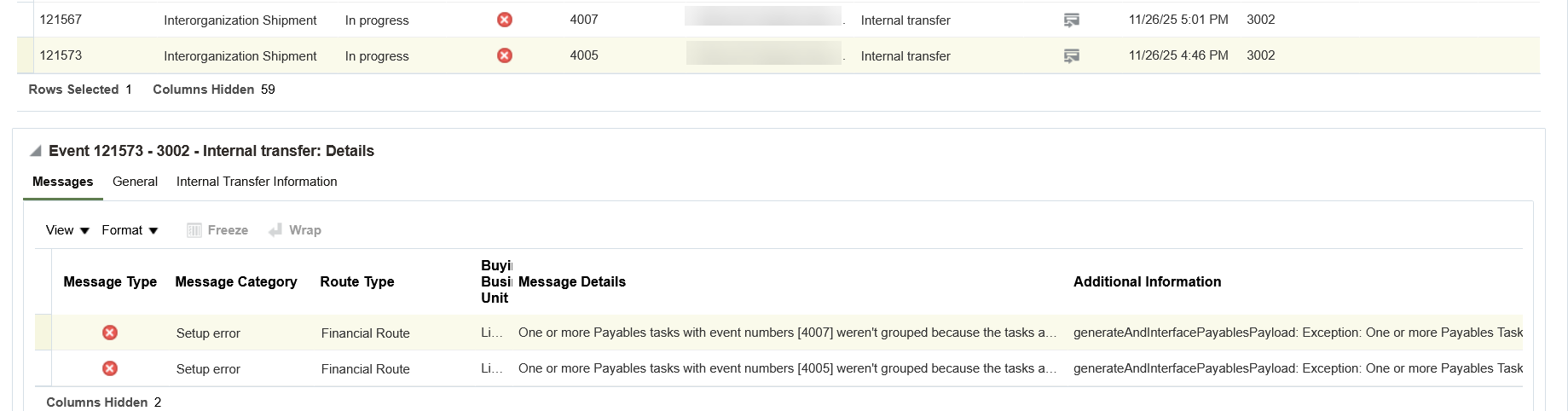1568x411 pixels.
Task: Click the Route Type column header
Action: [357, 281]
